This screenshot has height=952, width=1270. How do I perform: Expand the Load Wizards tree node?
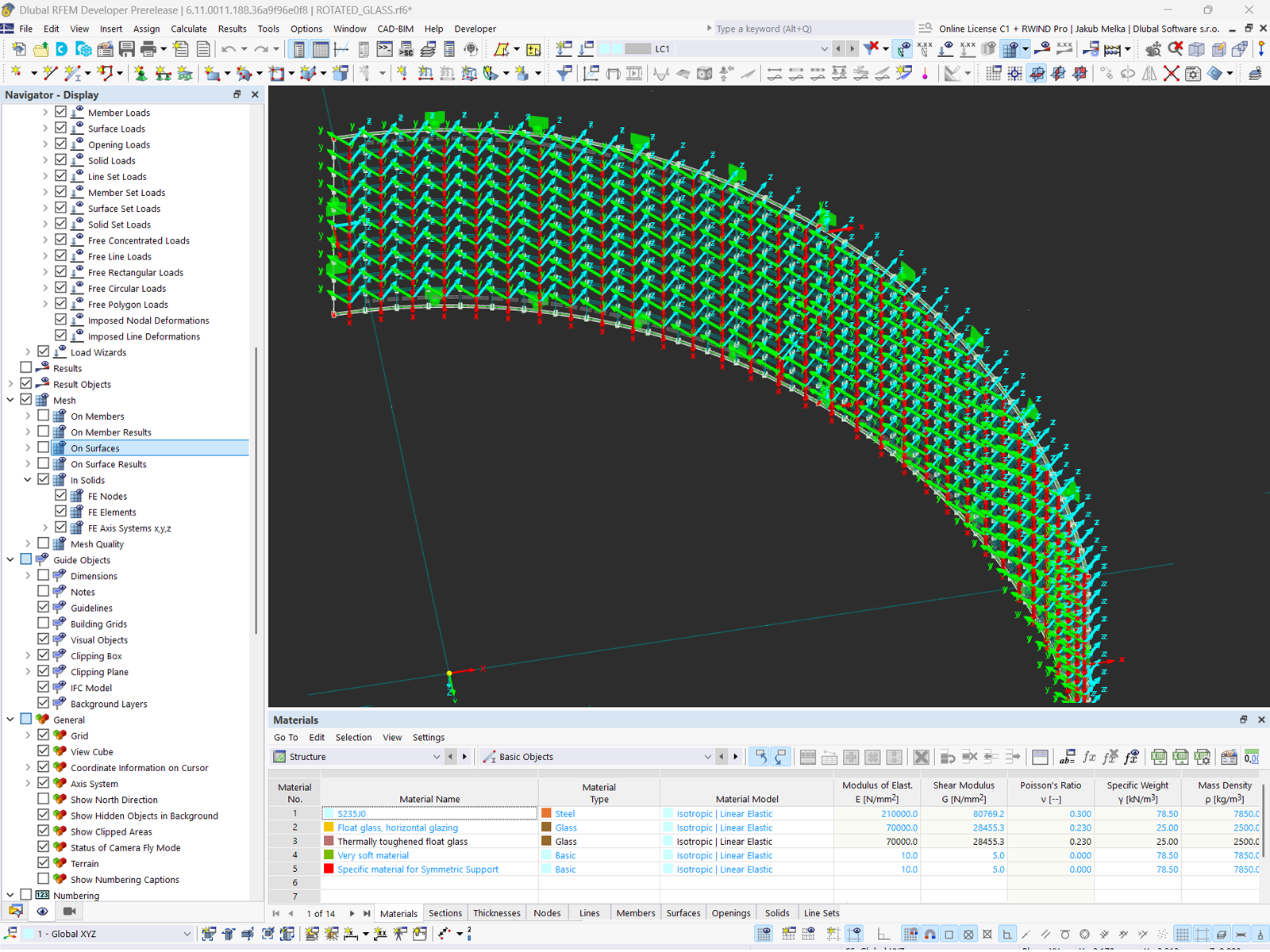tap(28, 351)
